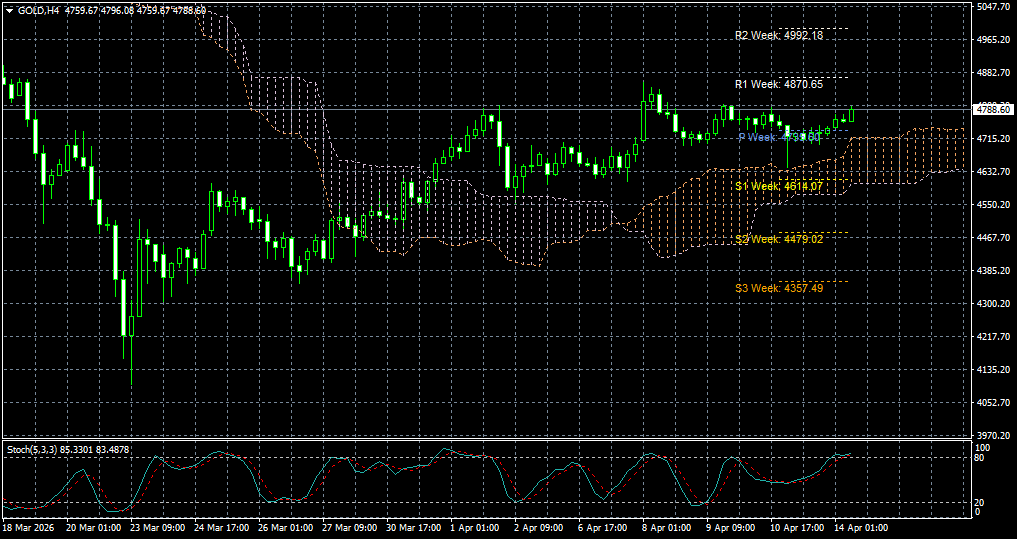Click the 8 Apr 01:00 time label
The height and width of the screenshot is (539, 1017).
(667, 528)
